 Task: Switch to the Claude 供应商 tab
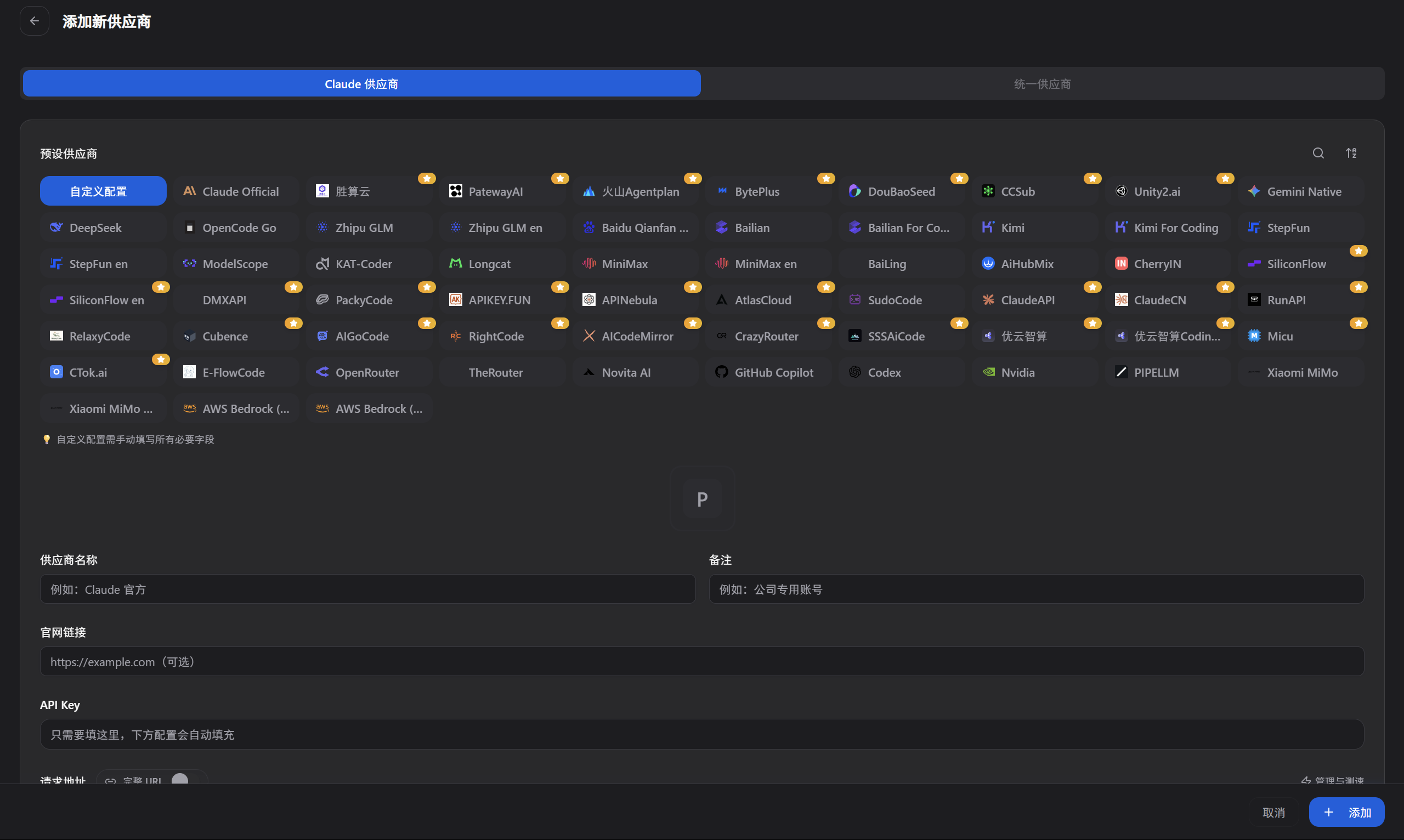pyautogui.click(x=362, y=84)
